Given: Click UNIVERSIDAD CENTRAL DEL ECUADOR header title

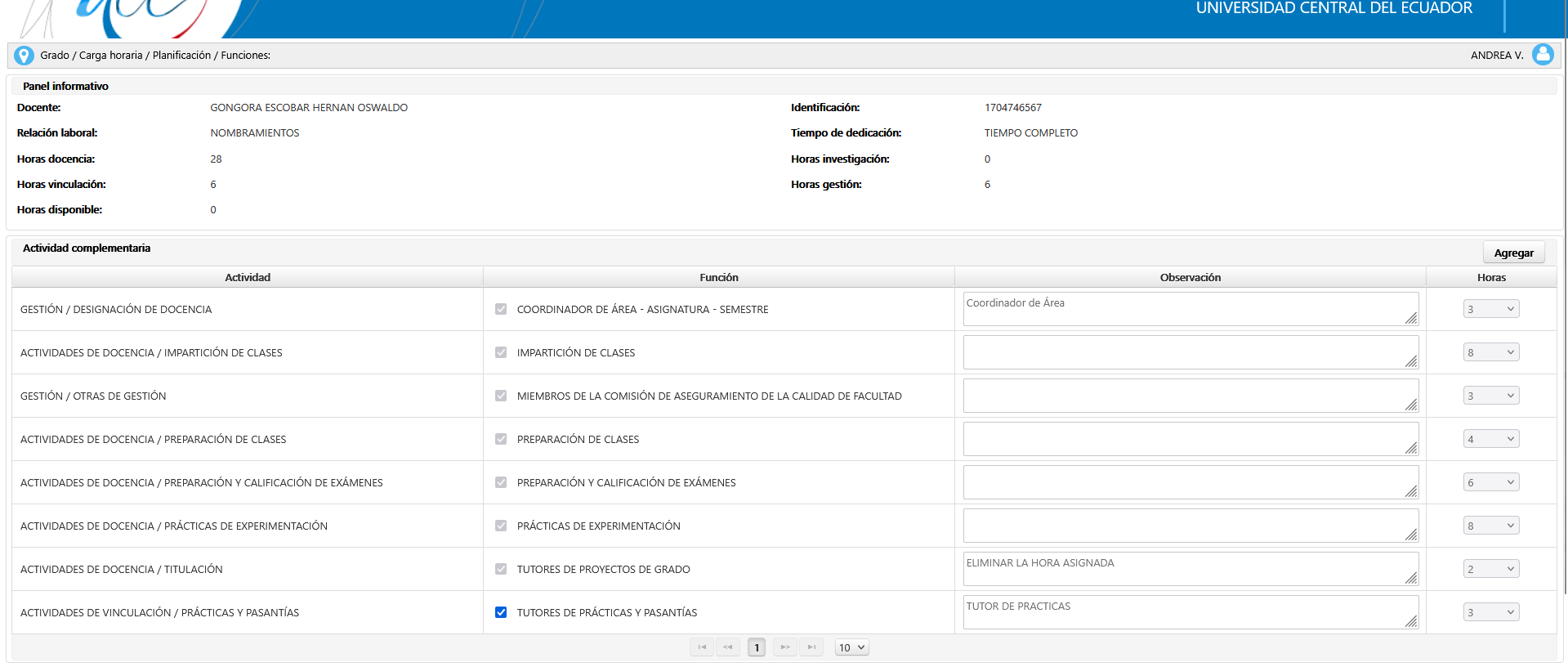Looking at the screenshot, I should (1334, 8).
